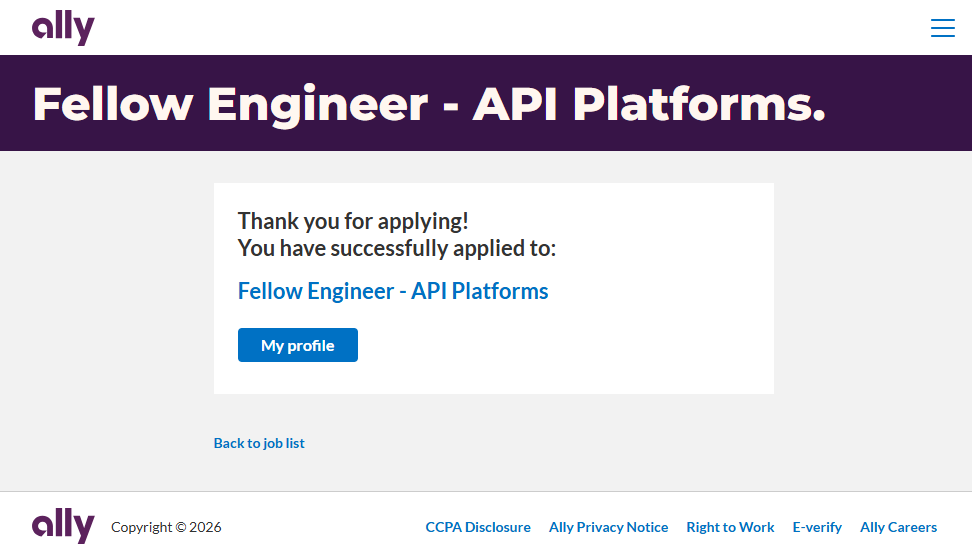Click white header space between logo and menu

point(500,28)
